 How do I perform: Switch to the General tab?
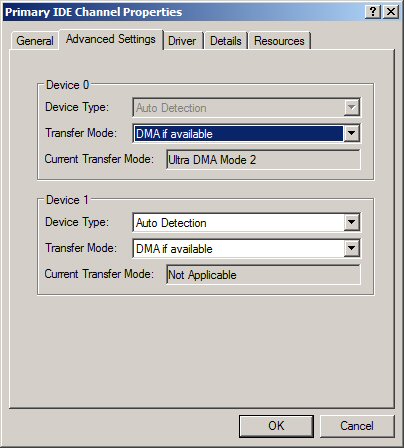coord(35,41)
